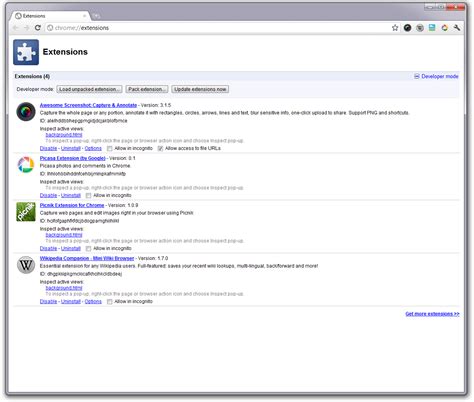Open a new tab with the new-tab button
This screenshot has width=474, height=402.
[x=96, y=16]
